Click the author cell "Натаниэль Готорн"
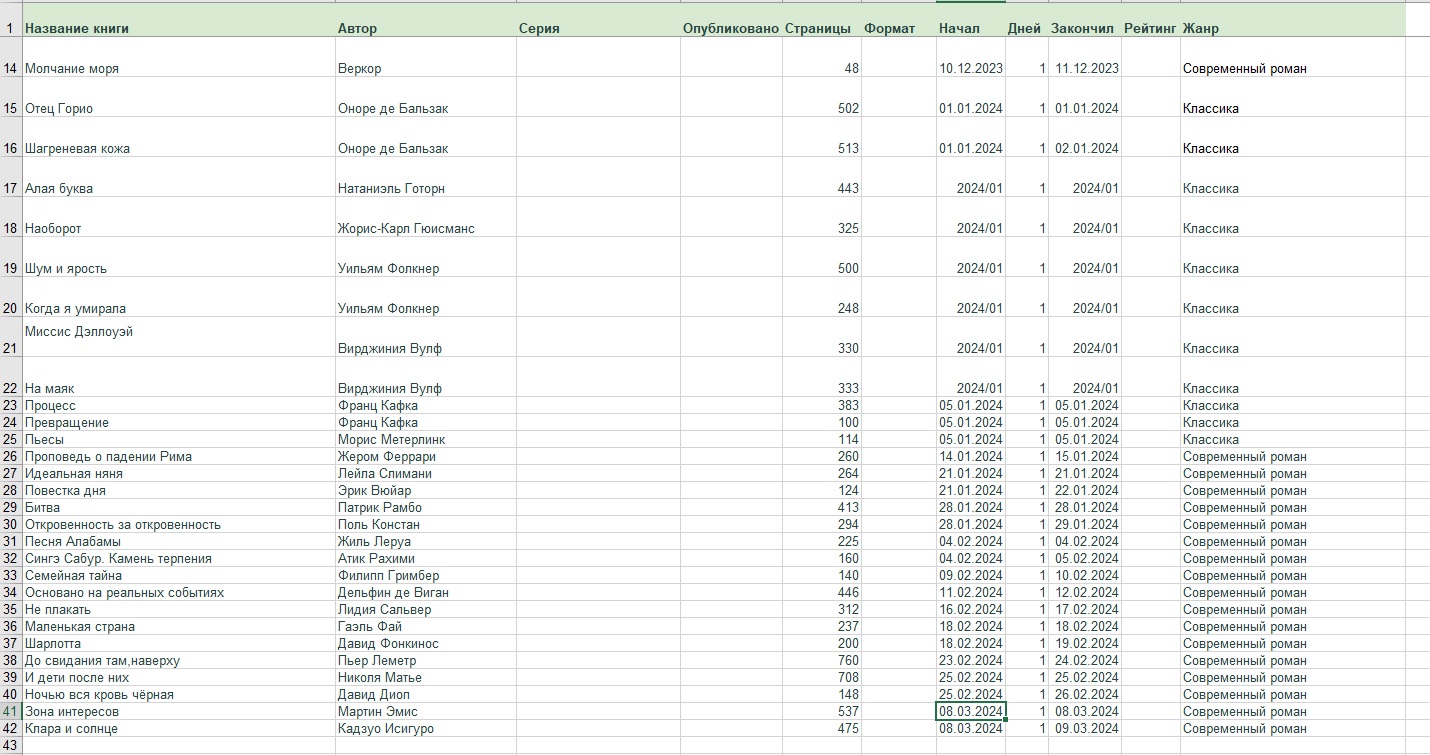Image resolution: width=1430 pixels, height=755 pixels. tap(425, 177)
